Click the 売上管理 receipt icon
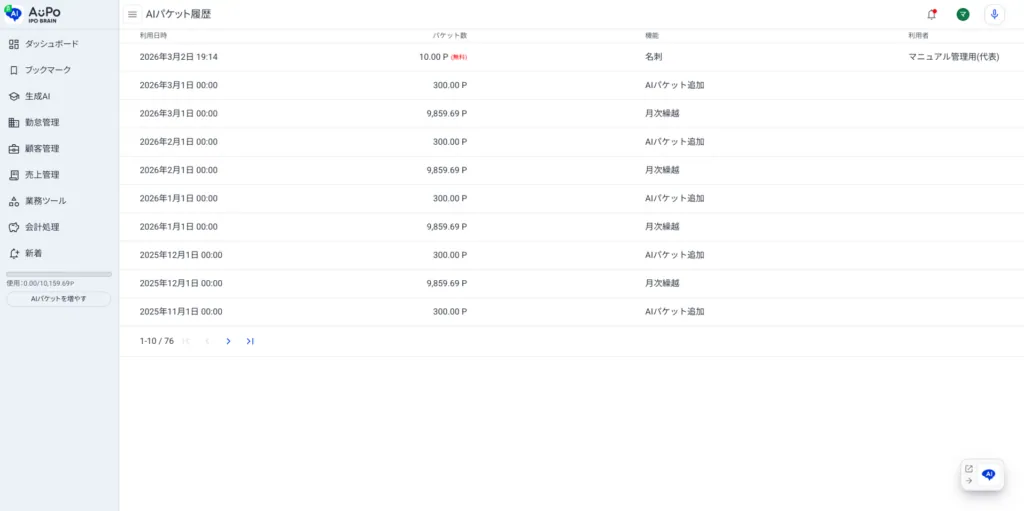 pos(14,174)
